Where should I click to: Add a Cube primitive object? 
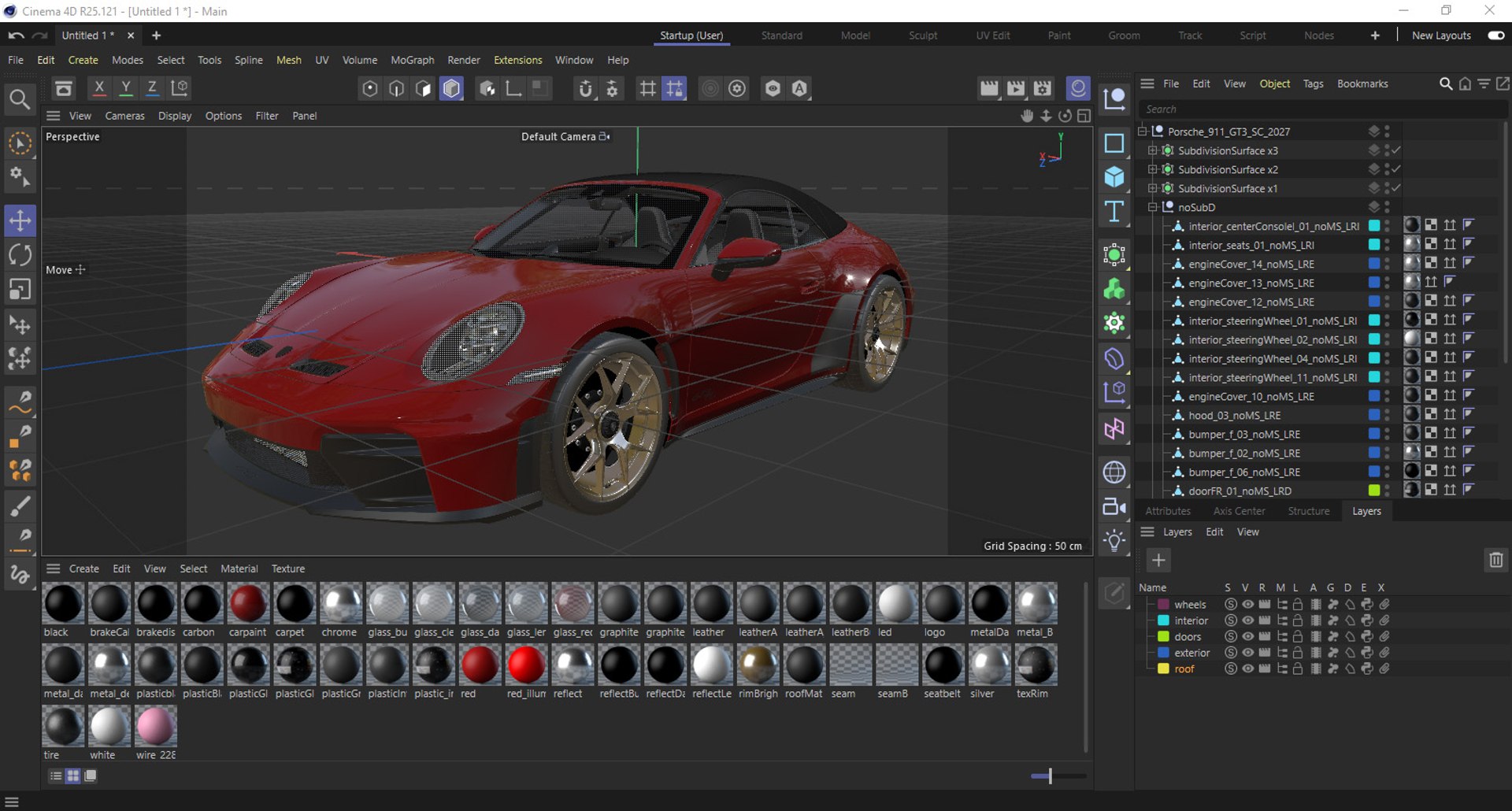(1114, 176)
